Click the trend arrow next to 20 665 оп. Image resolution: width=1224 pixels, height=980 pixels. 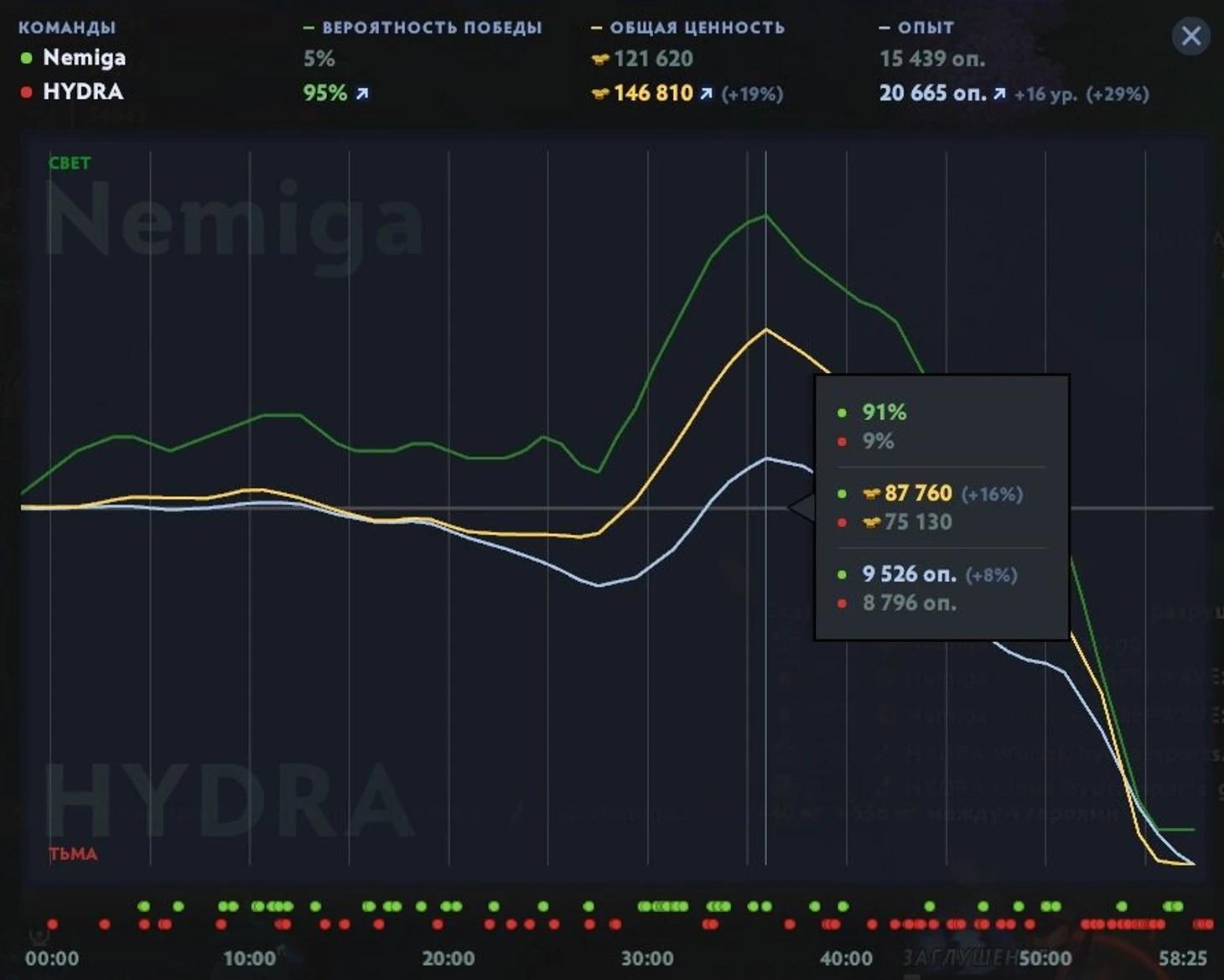point(999,93)
